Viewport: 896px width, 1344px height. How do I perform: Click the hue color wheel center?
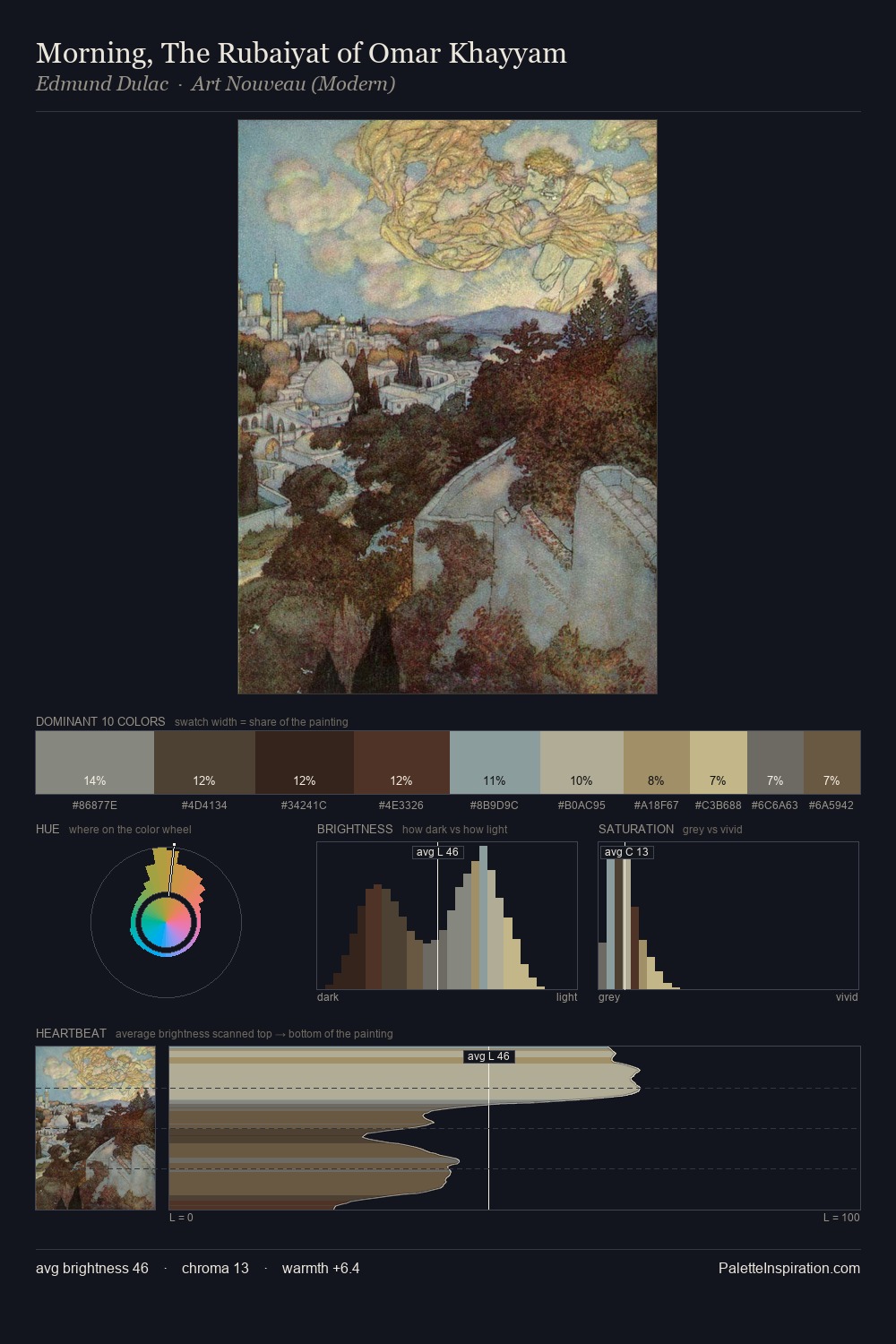click(x=166, y=922)
